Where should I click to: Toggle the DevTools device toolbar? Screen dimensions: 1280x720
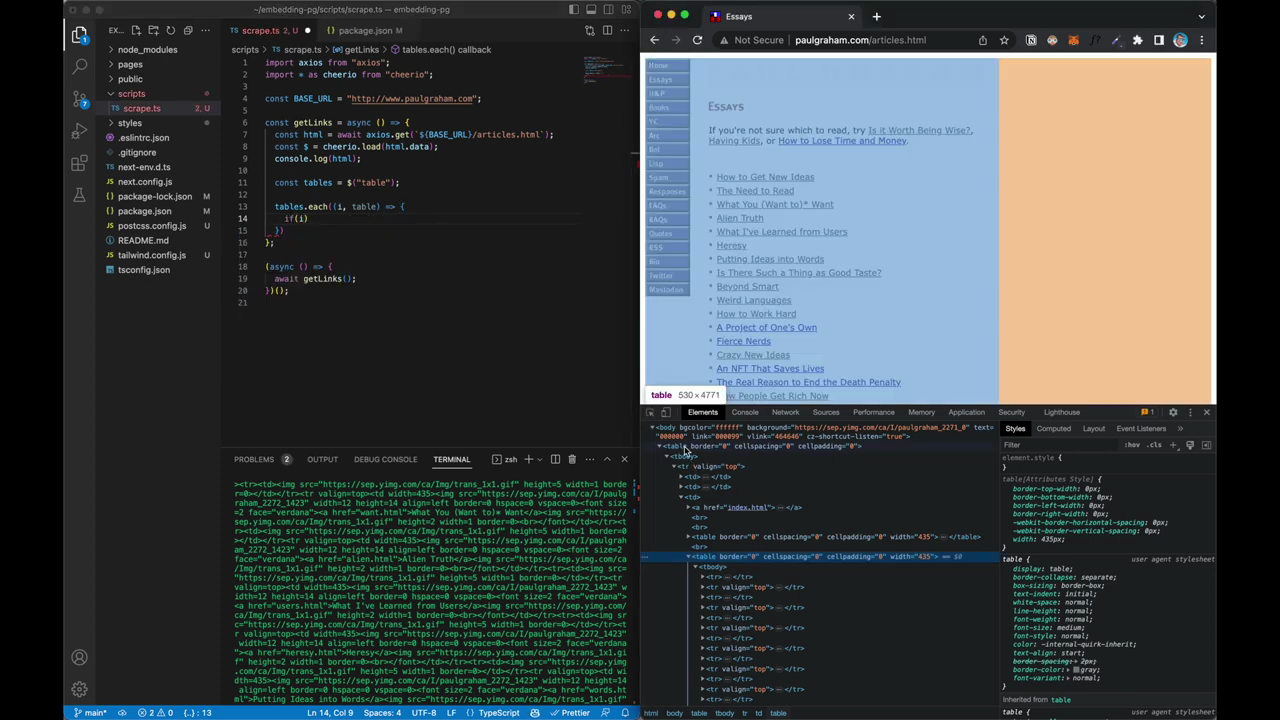click(x=666, y=412)
